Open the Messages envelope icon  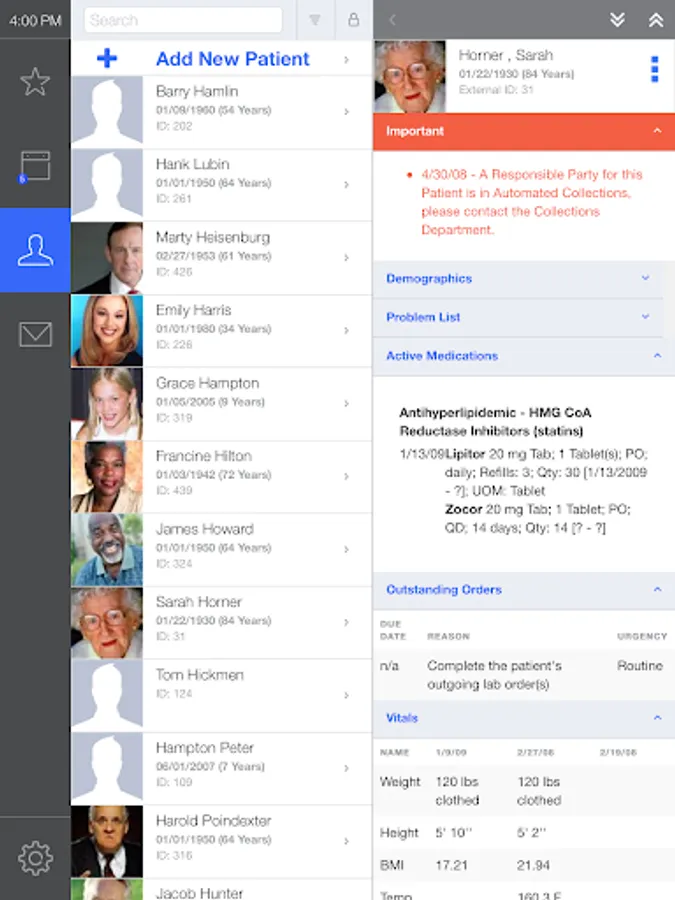[35, 334]
